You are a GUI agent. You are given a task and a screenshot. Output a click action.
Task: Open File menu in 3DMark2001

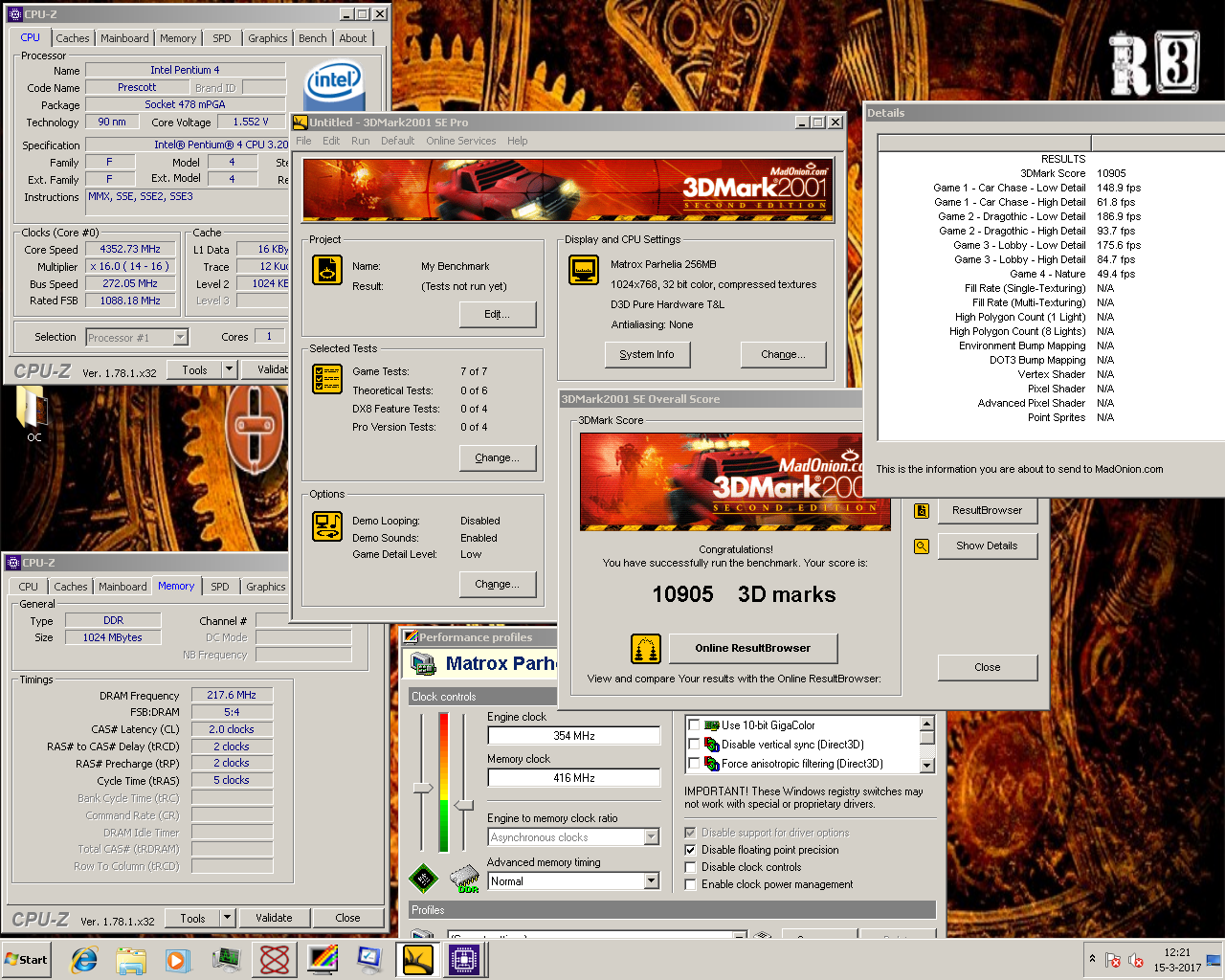[303, 141]
